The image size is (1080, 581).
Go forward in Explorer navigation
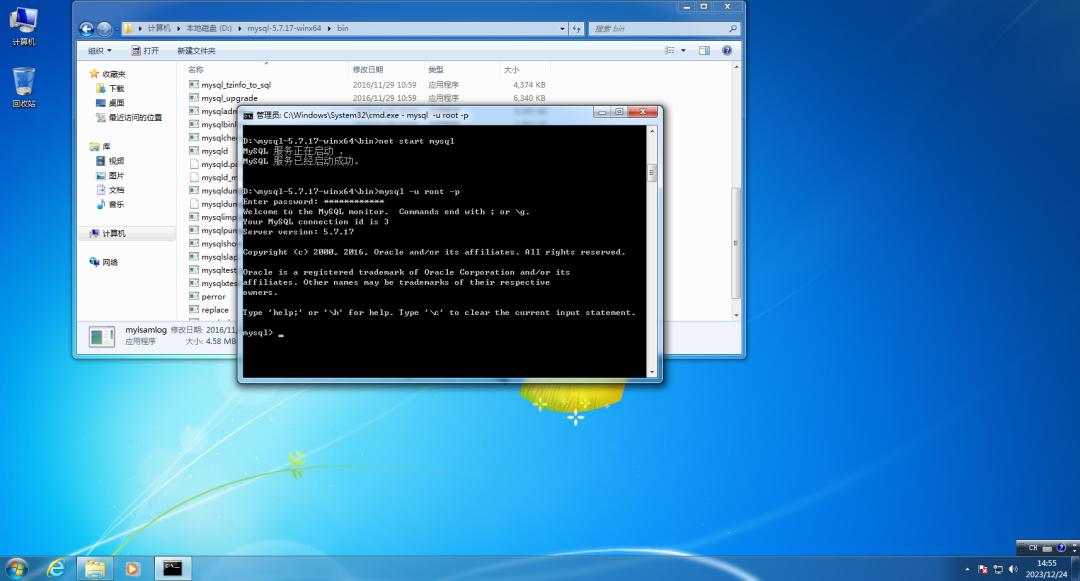[104, 29]
